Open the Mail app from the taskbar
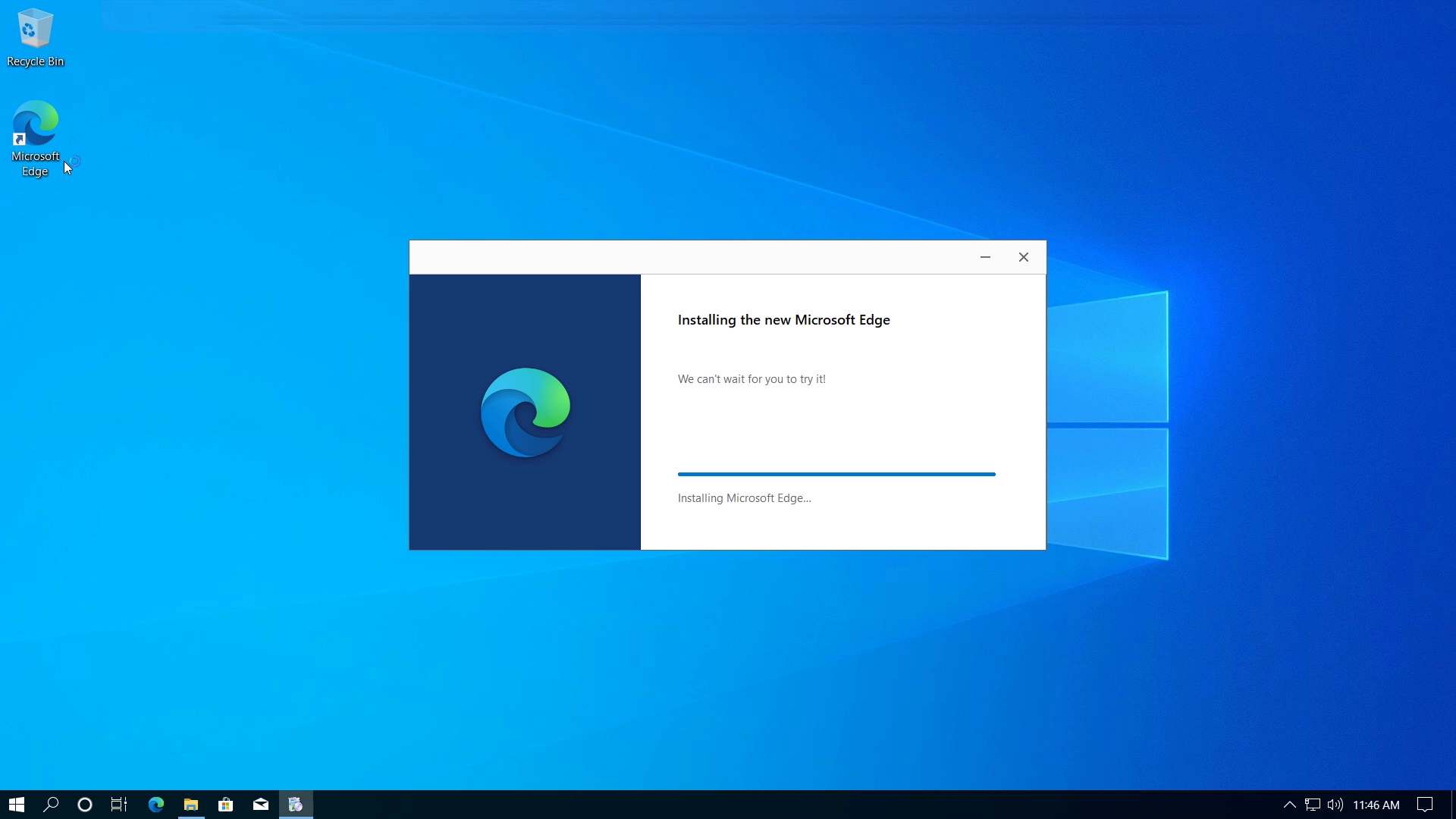The image size is (1456, 819). [261, 805]
